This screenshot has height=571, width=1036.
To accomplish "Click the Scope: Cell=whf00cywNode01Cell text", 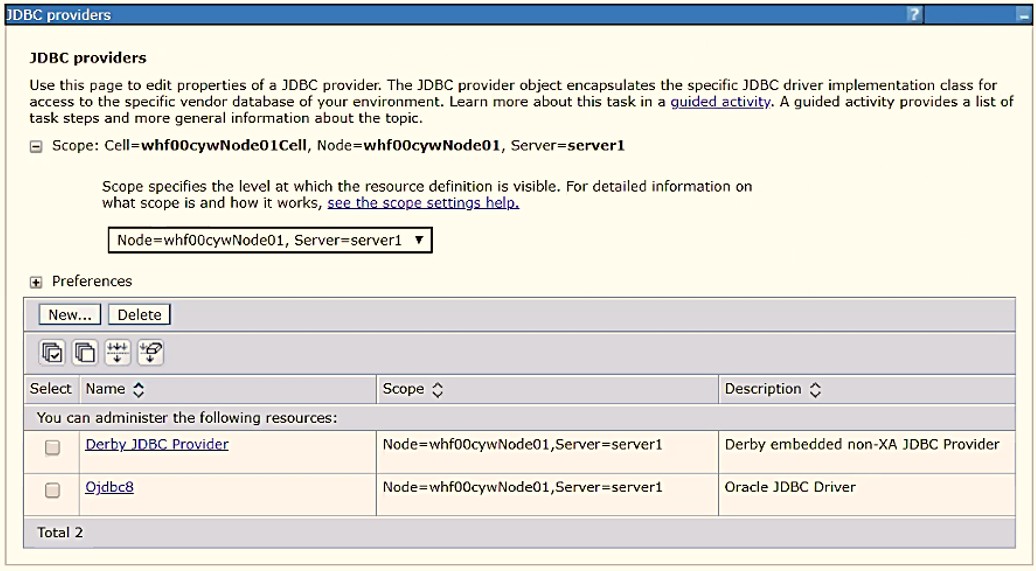I will click(180, 145).
